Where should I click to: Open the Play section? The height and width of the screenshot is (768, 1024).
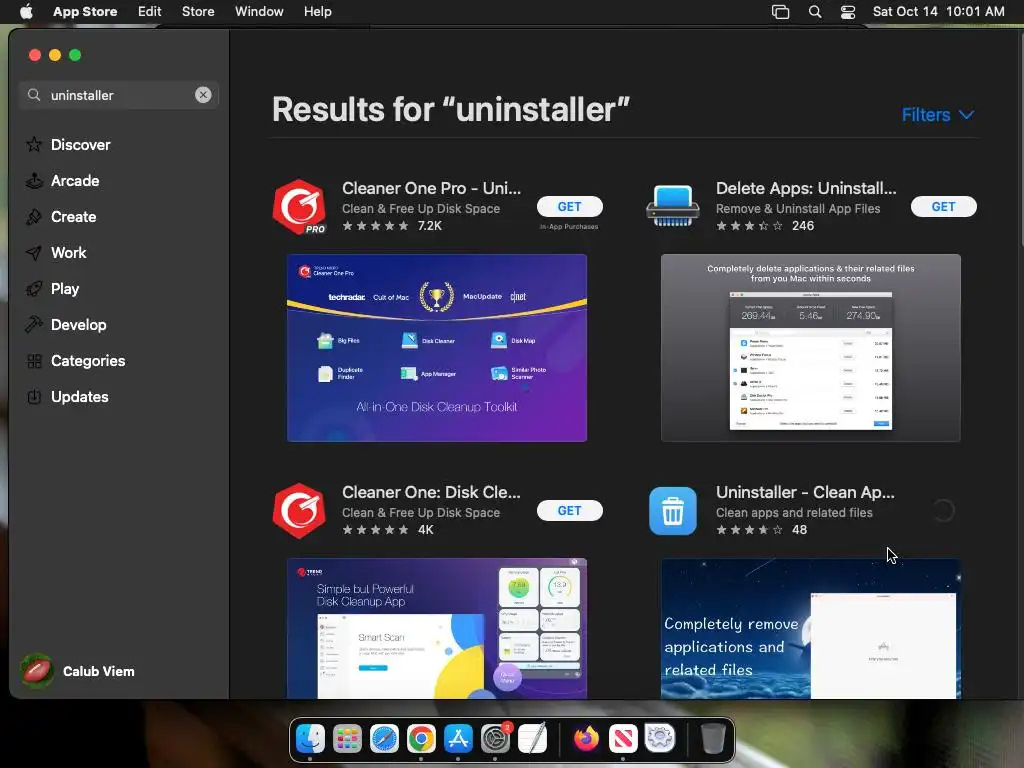(x=52, y=289)
